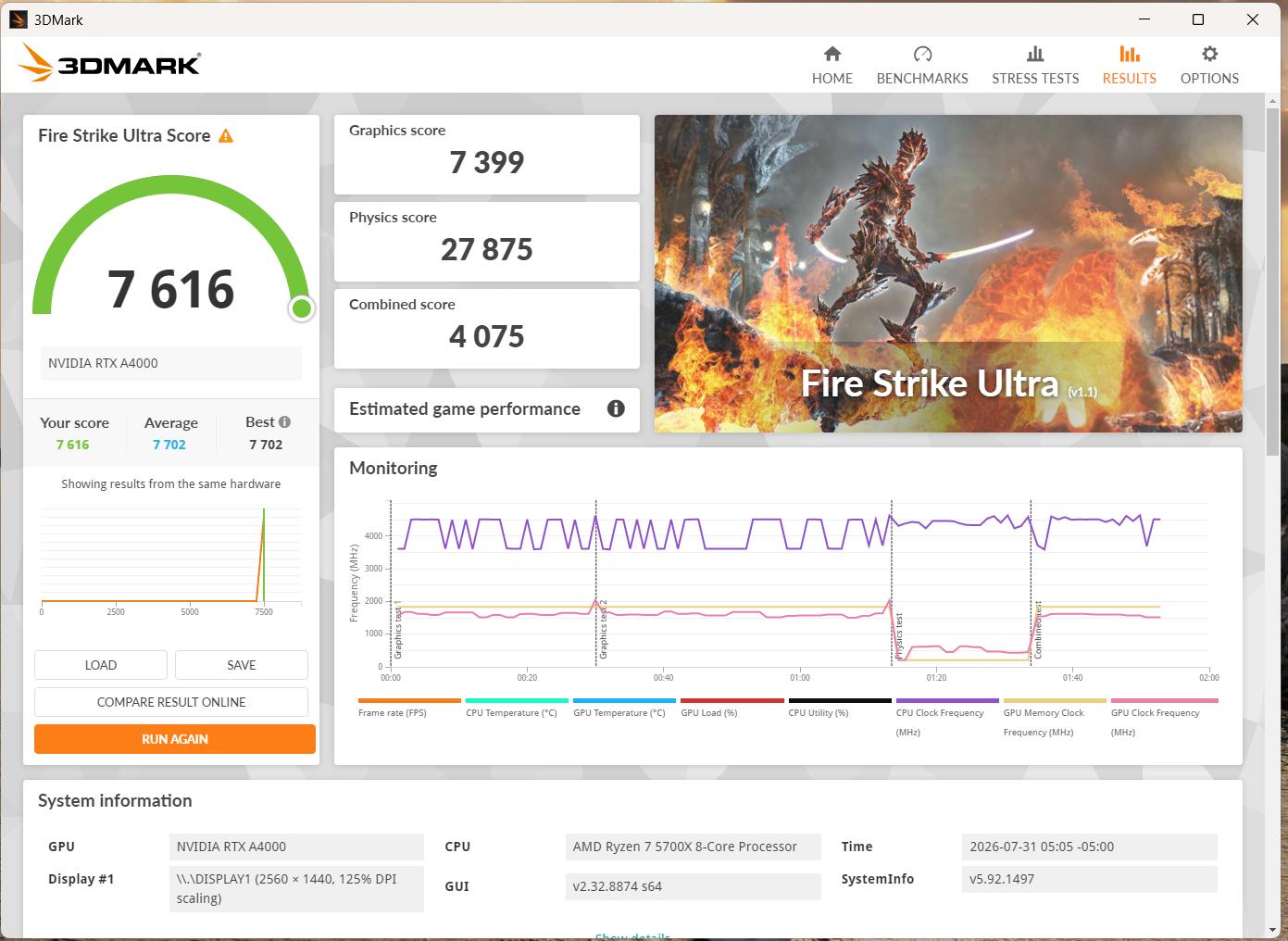This screenshot has width=1288, height=941.
Task: Click the Fire Strike Ultra artwork image
Action: pos(948,273)
